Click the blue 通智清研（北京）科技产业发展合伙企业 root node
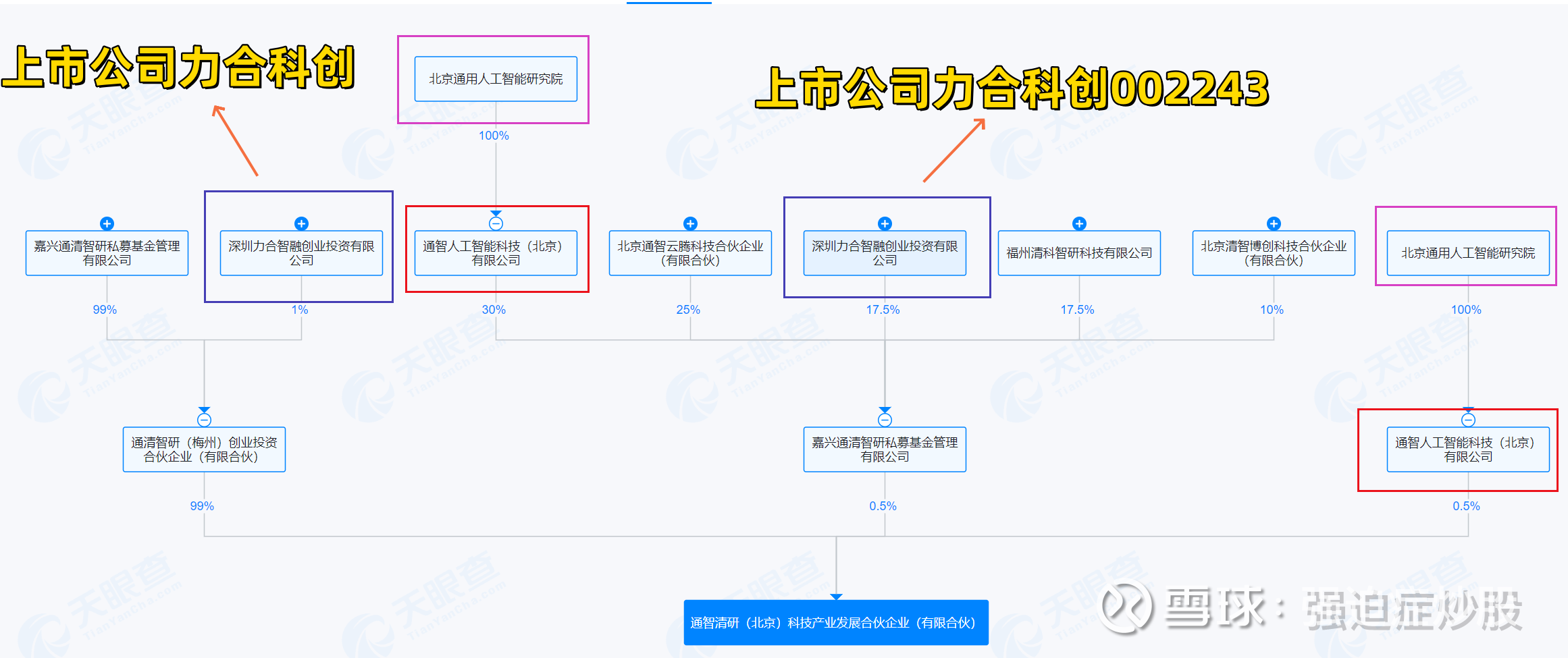 pyautogui.click(x=836, y=622)
